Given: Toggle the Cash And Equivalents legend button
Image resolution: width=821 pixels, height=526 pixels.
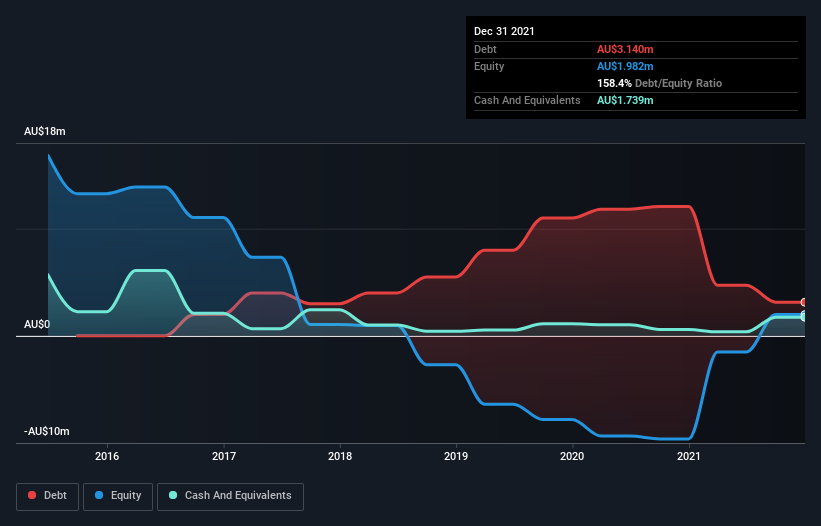Looking at the screenshot, I should 230,496.
